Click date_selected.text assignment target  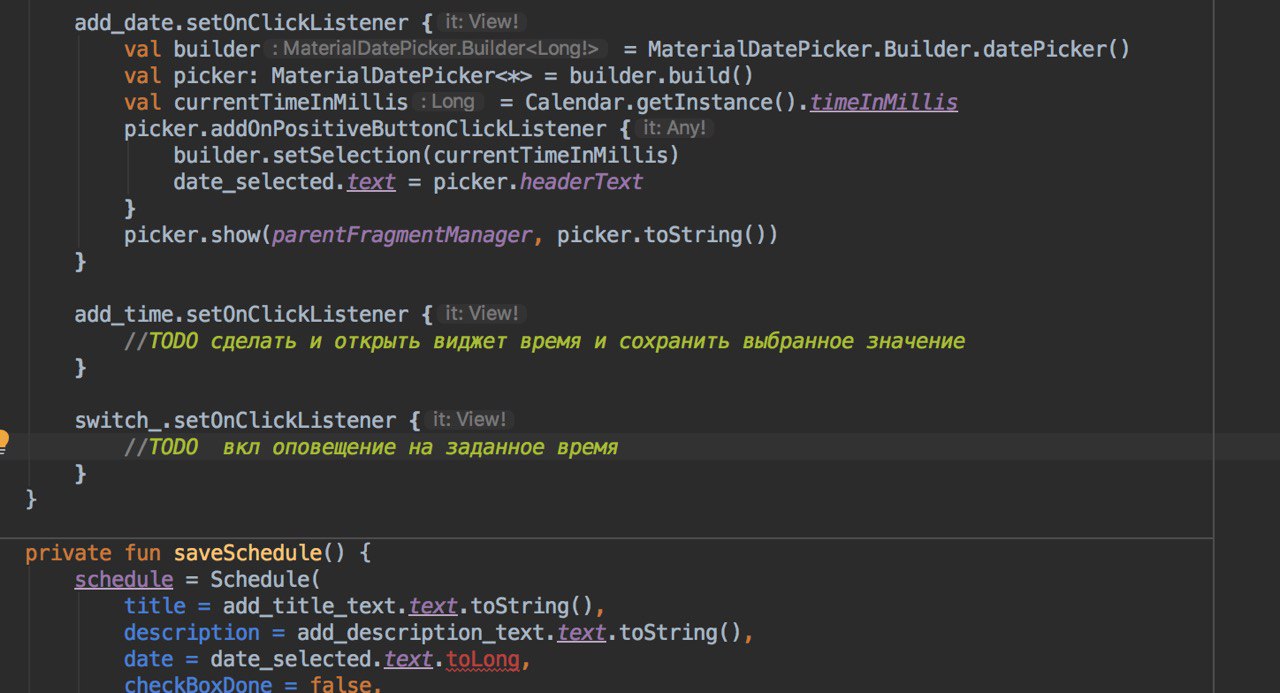tap(285, 182)
